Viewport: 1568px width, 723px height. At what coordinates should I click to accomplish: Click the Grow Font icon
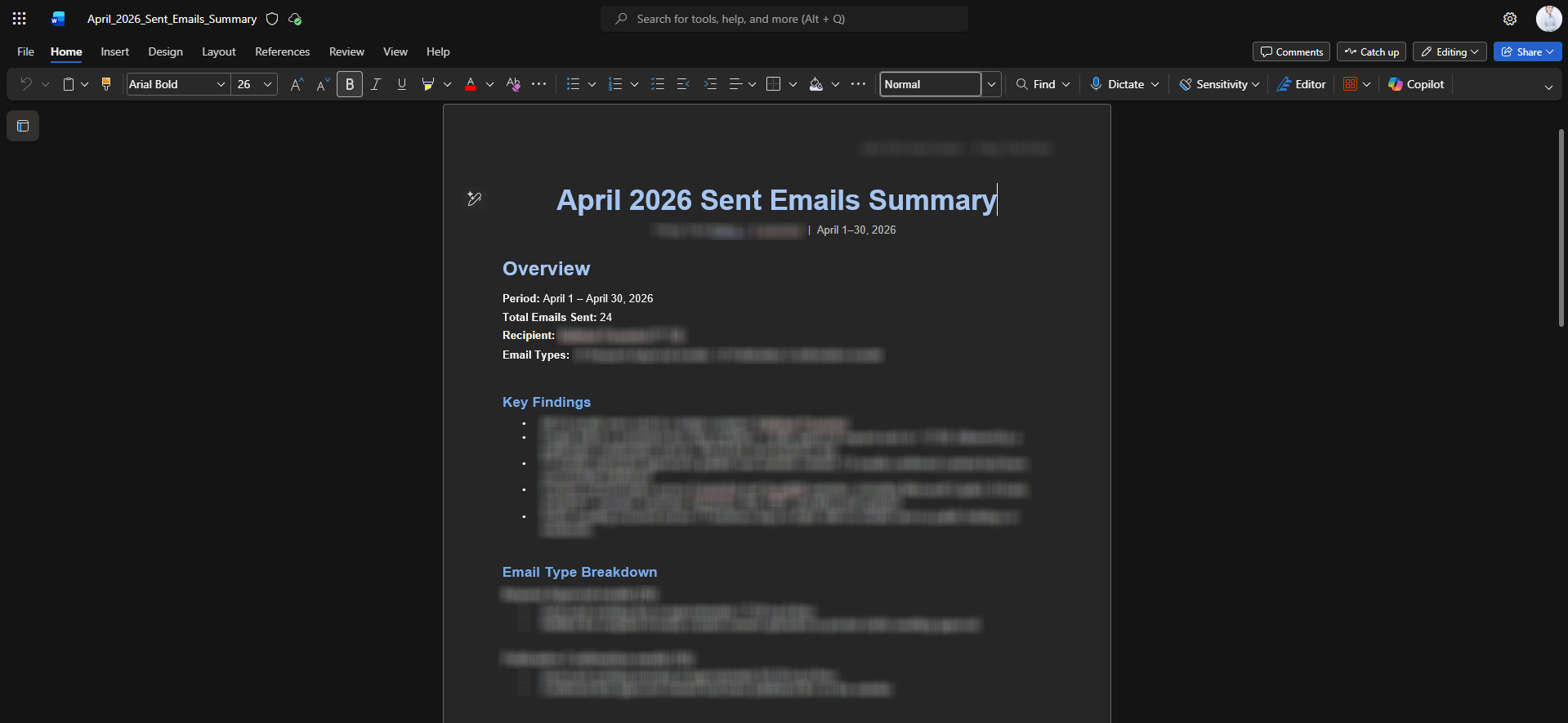[x=297, y=84]
